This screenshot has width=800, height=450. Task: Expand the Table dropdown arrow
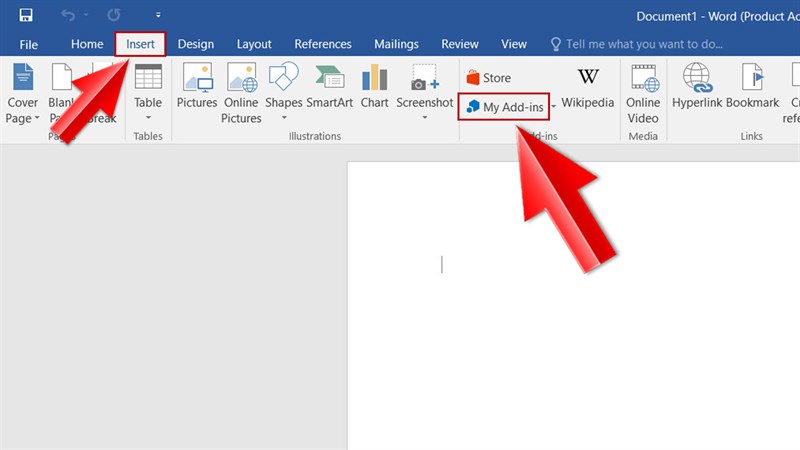pyautogui.click(x=148, y=118)
